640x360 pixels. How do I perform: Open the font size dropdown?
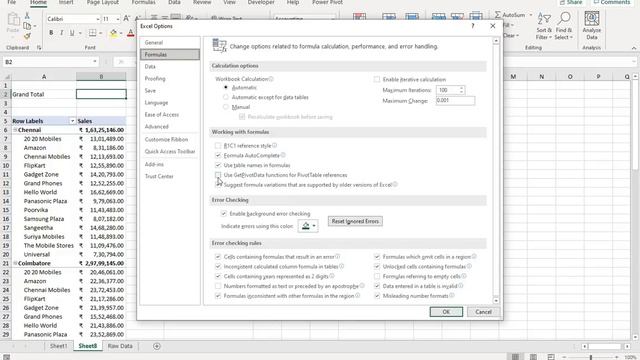pos(118,19)
